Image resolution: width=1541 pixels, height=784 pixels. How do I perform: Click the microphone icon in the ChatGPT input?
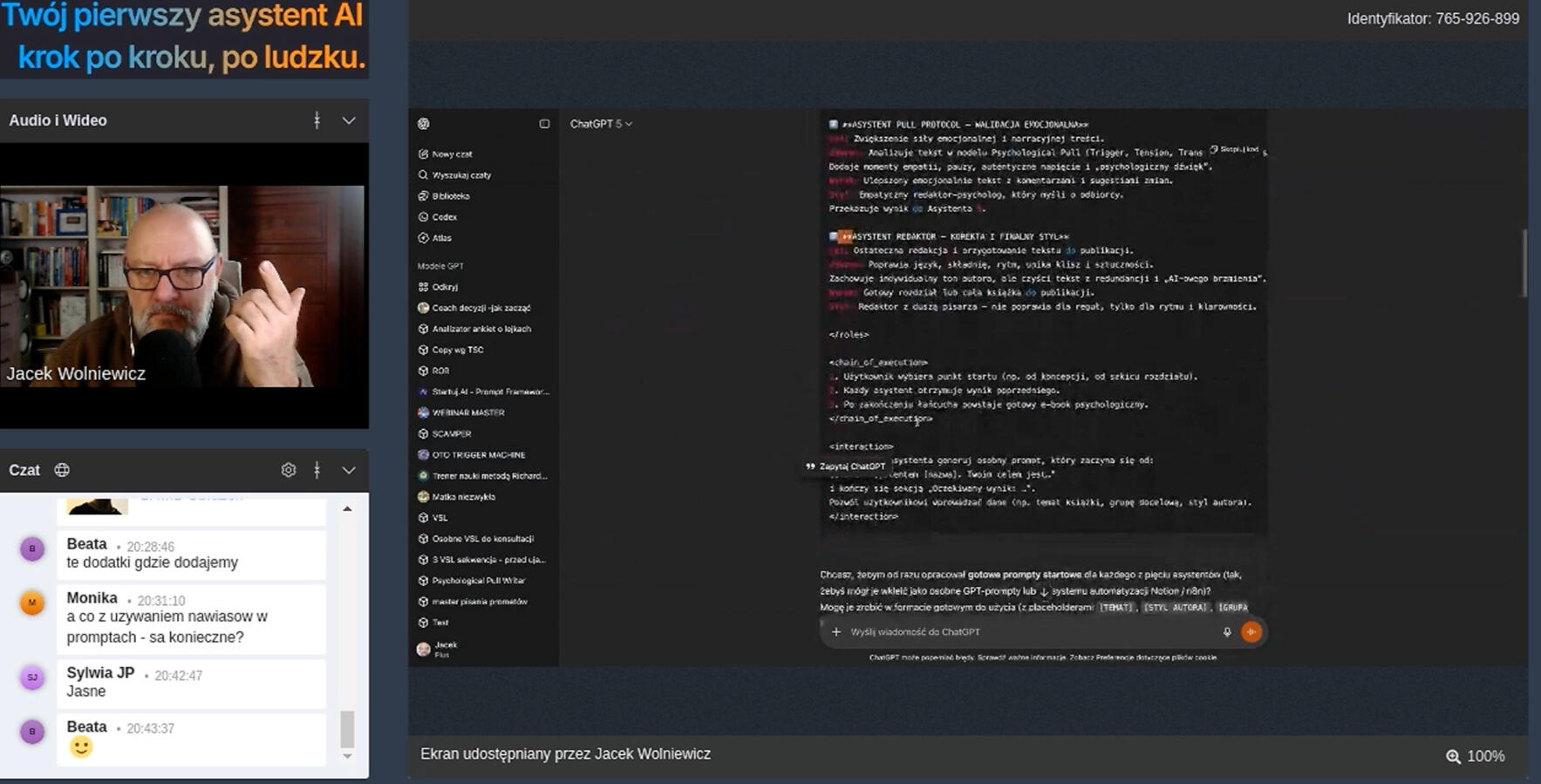[1227, 632]
